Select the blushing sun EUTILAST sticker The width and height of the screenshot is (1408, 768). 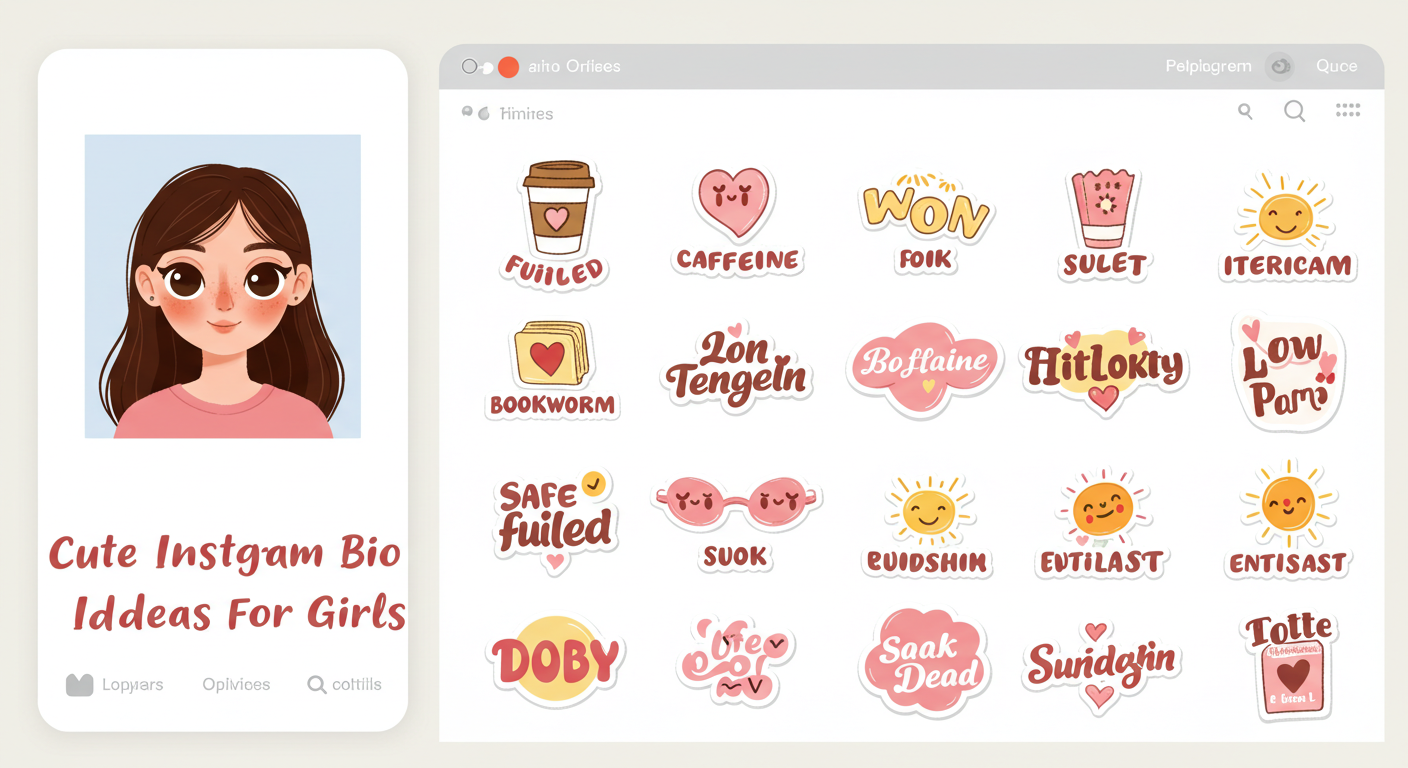click(1104, 522)
